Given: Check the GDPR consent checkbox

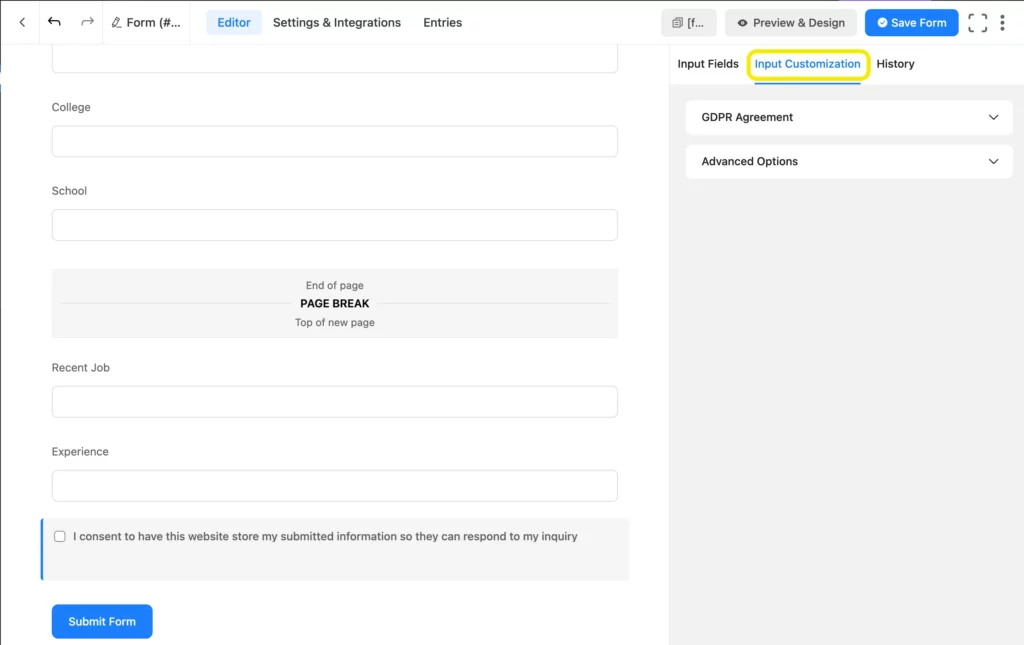Looking at the screenshot, I should 59,537.
